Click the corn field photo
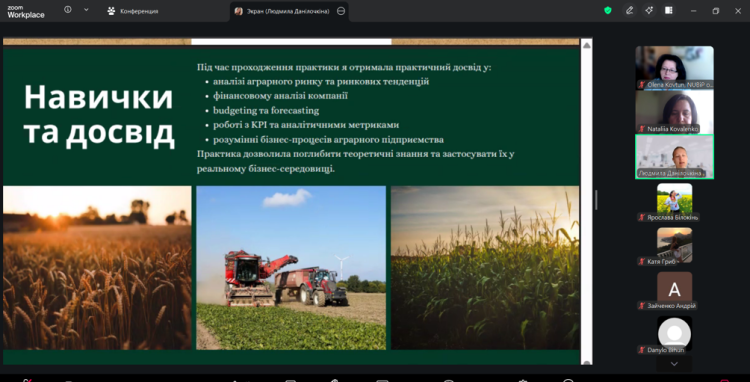The image size is (750, 382). point(485,268)
